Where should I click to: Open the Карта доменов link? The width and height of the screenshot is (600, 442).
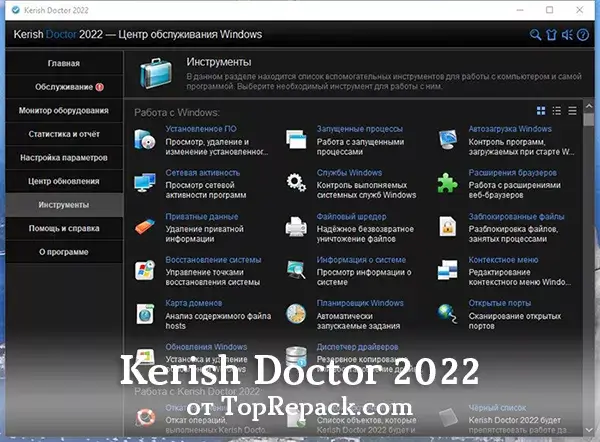(194, 303)
